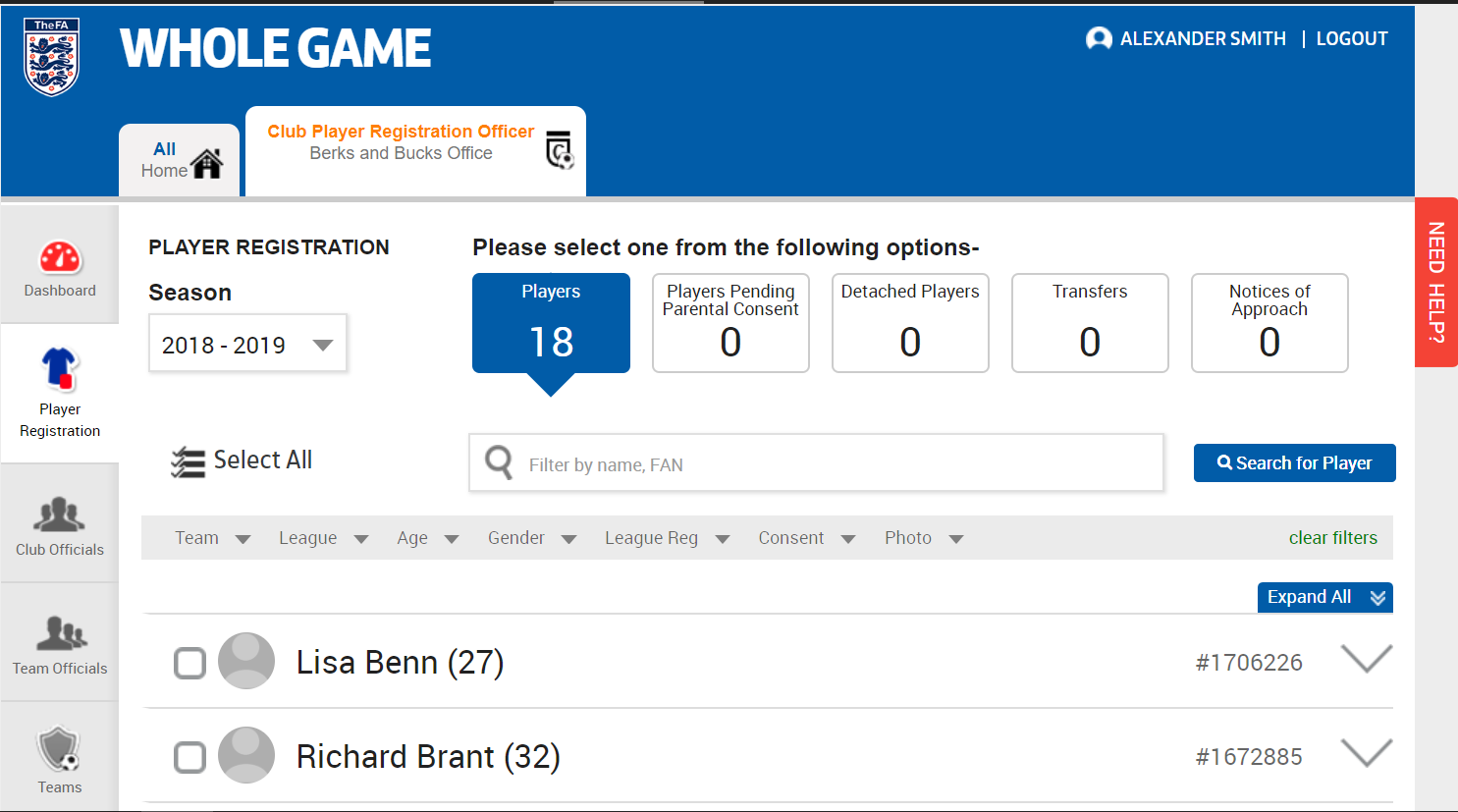Select the Transfers option tile

(1089, 323)
